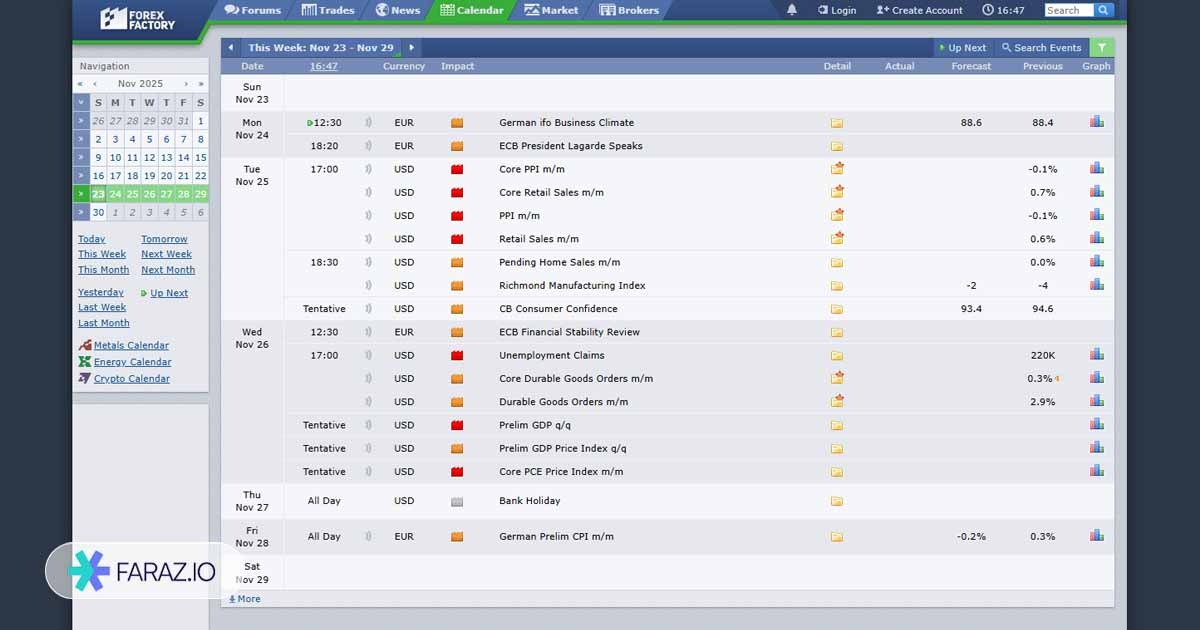Image resolution: width=1200 pixels, height=630 pixels.
Task: Open detail folder for Bank Holiday
Action: 837,501
